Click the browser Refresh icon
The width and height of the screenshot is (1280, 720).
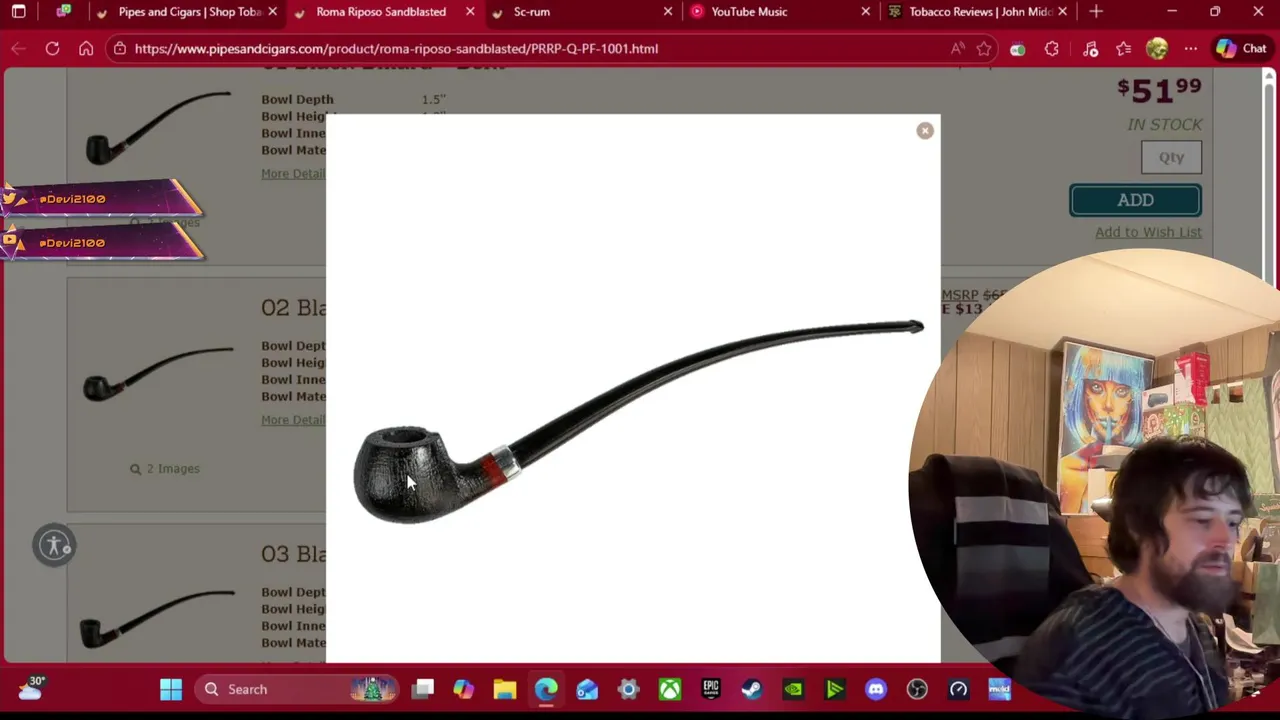(x=52, y=48)
